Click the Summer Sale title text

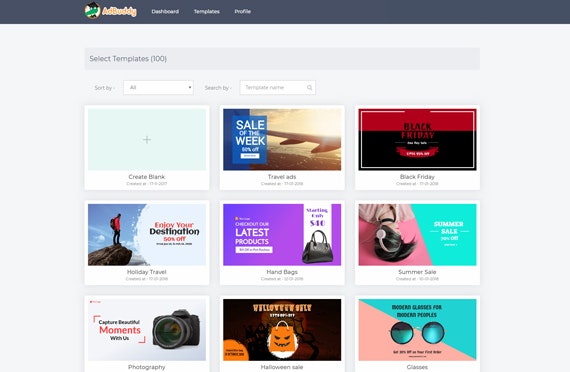click(x=417, y=272)
